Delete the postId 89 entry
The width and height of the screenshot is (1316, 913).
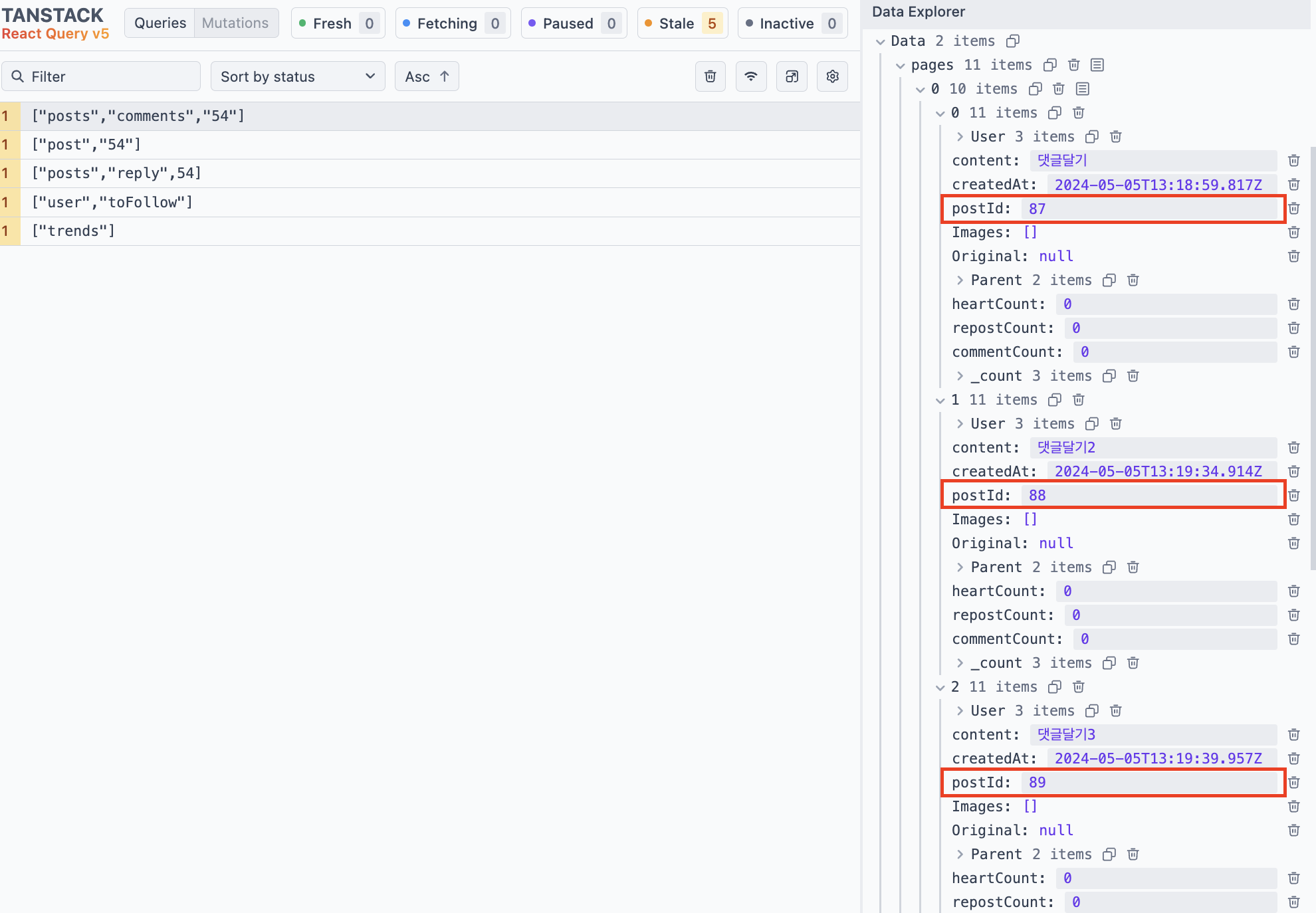pyautogui.click(x=1293, y=783)
